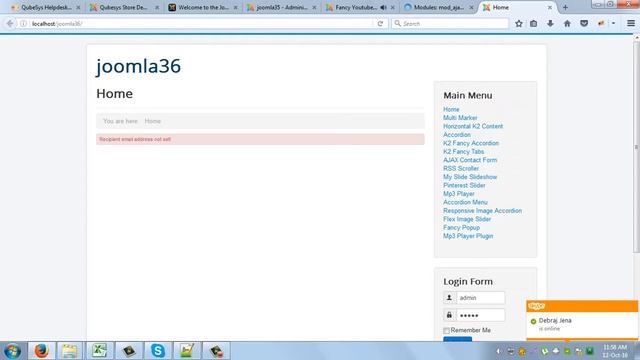Open Horizontal K2 Content Accordion link
Screen dimensions: 640x360
(x=473, y=131)
